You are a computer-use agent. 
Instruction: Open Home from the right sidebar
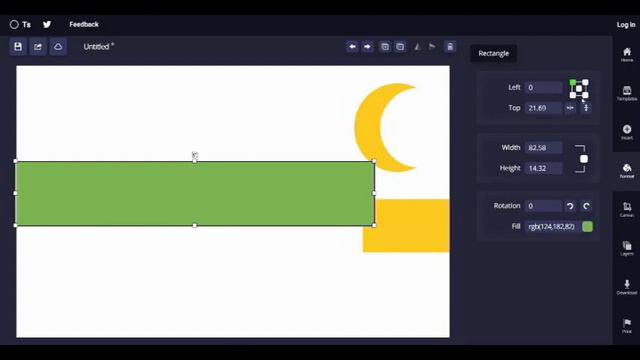627,54
